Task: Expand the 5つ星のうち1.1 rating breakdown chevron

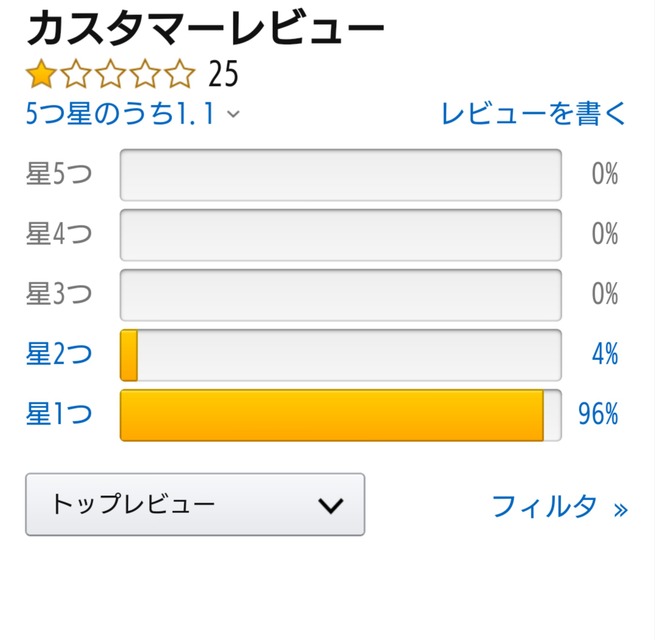Action: pyautogui.click(x=234, y=114)
